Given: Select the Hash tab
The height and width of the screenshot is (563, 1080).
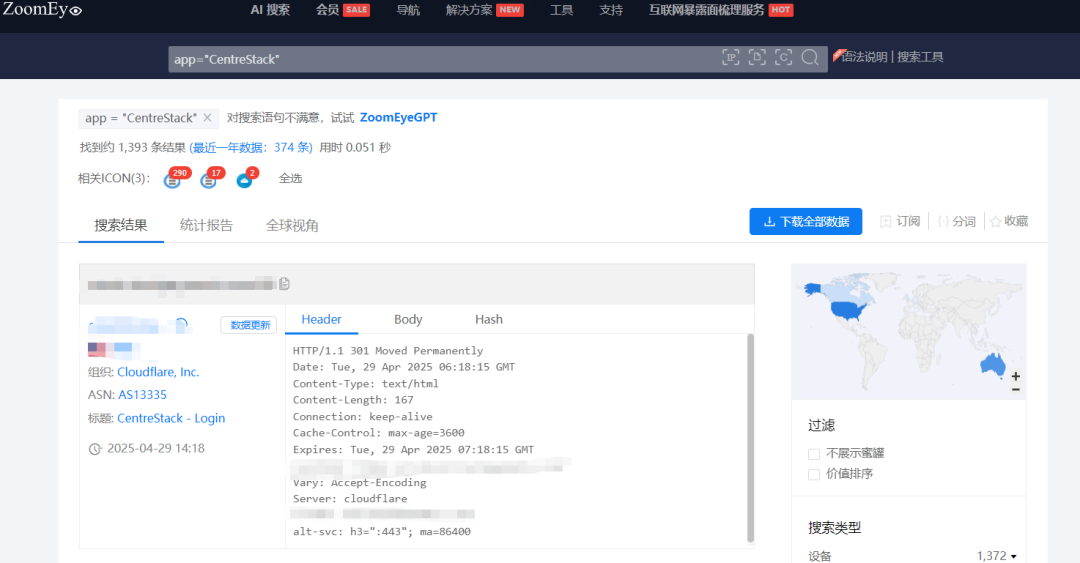Looking at the screenshot, I should 488,320.
